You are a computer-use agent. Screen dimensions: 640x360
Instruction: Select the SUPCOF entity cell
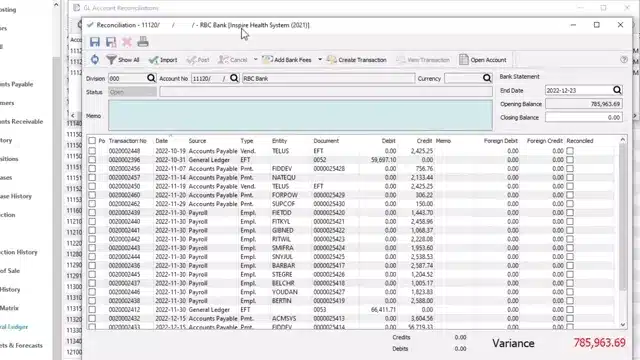283,204
